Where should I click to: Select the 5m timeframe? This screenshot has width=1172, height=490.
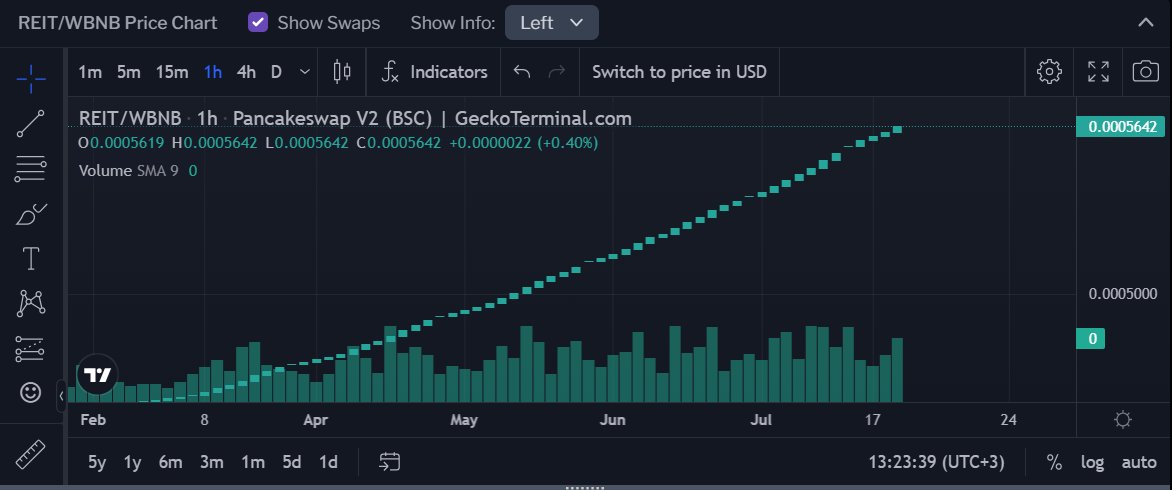click(129, 72)
